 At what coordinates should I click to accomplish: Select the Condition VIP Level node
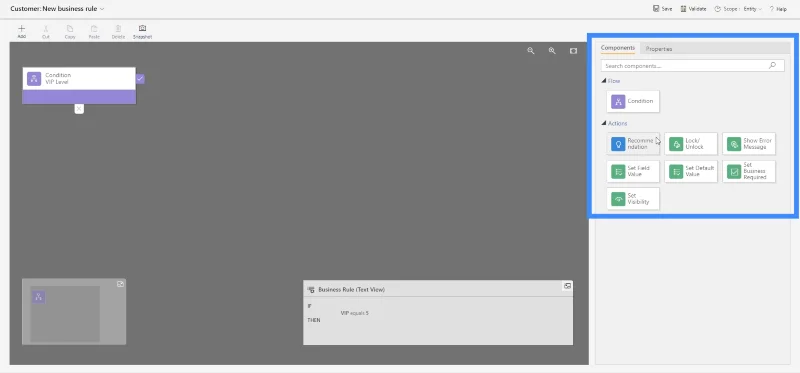79,85
